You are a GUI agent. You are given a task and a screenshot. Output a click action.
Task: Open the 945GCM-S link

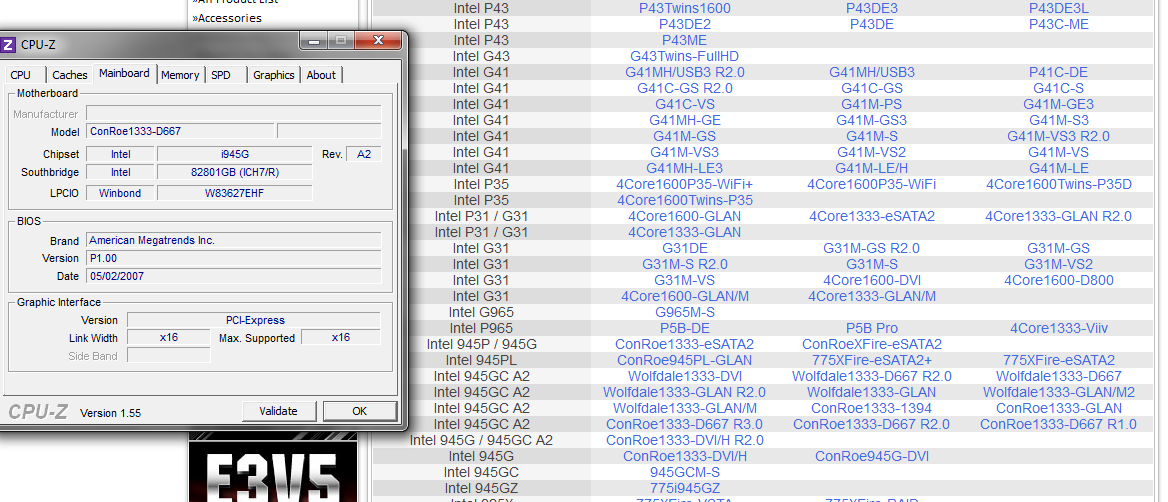coord(685,472)
